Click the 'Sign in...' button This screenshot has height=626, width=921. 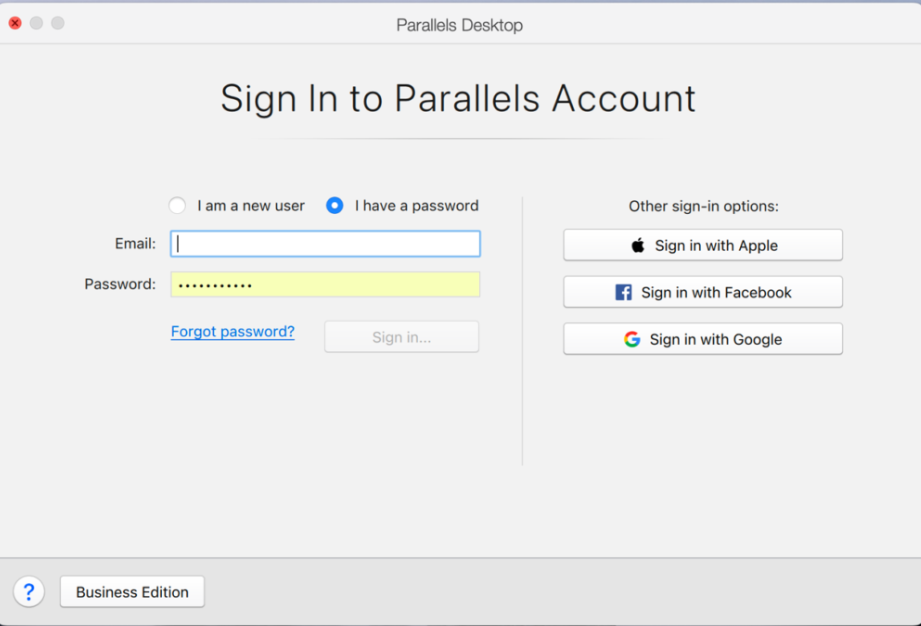(402, 337)
